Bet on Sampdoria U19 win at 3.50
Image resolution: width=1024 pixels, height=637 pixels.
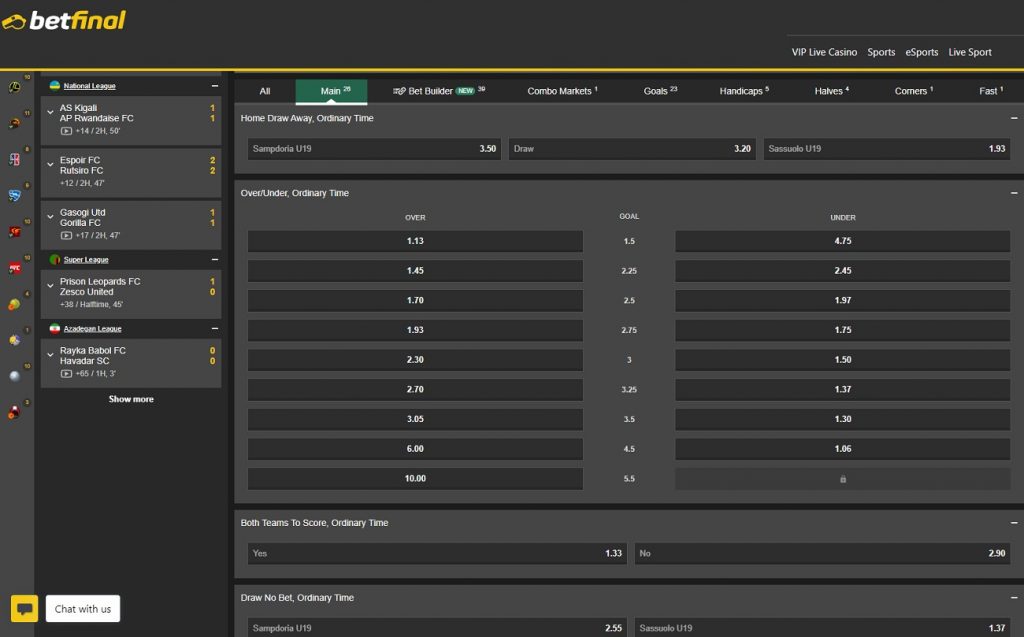pos(374,149)
